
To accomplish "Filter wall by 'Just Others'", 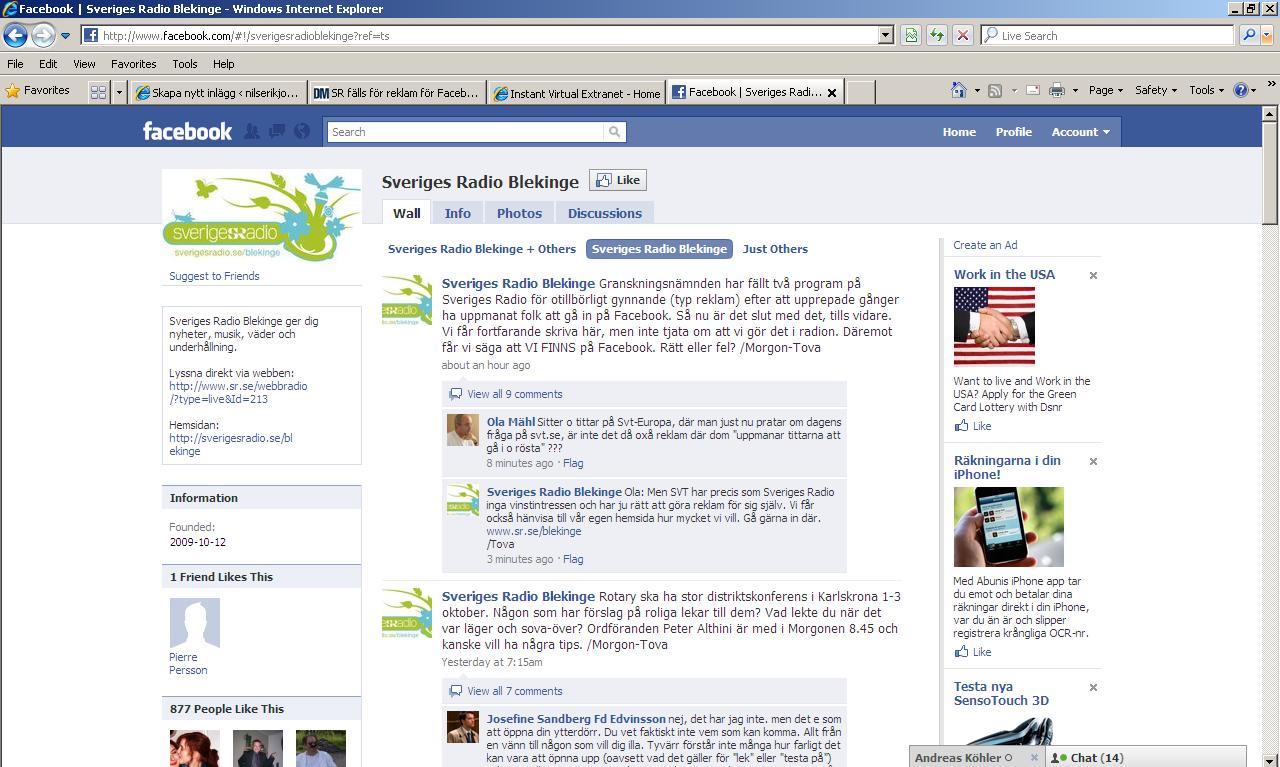I will 775,249.
